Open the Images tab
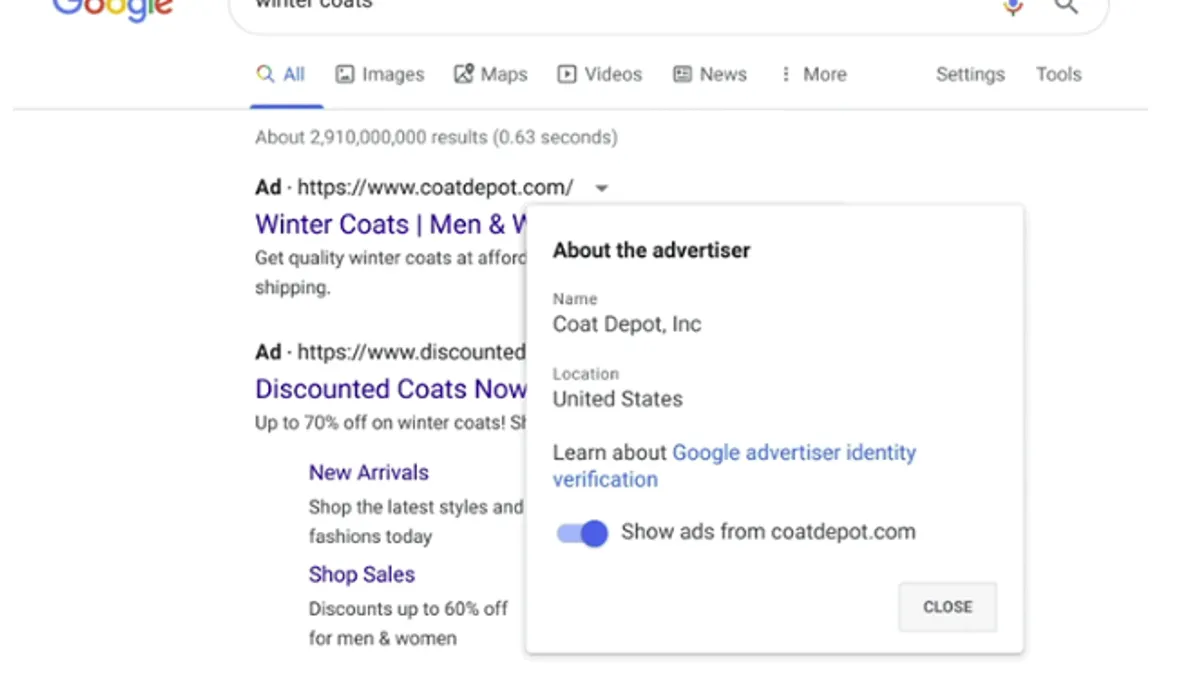The width and height of the screenshot is (1200, 675). pyautogui.click(x=379, y=74)
